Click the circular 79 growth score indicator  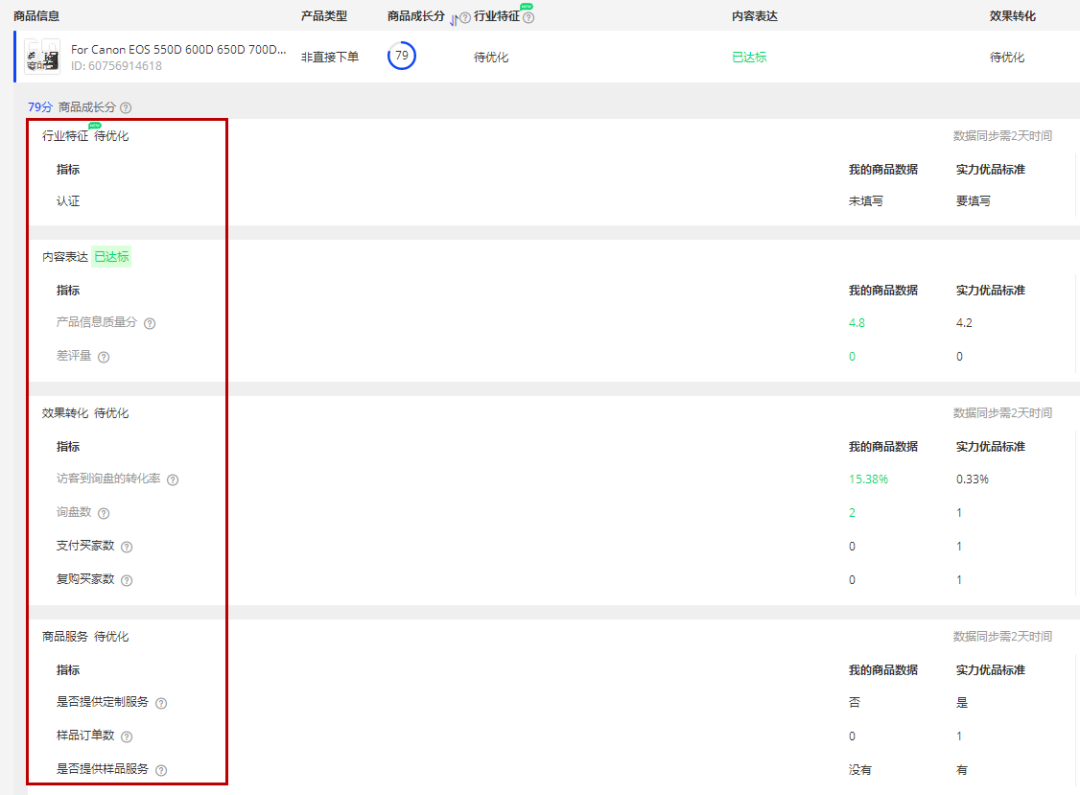tap(402, 56)
